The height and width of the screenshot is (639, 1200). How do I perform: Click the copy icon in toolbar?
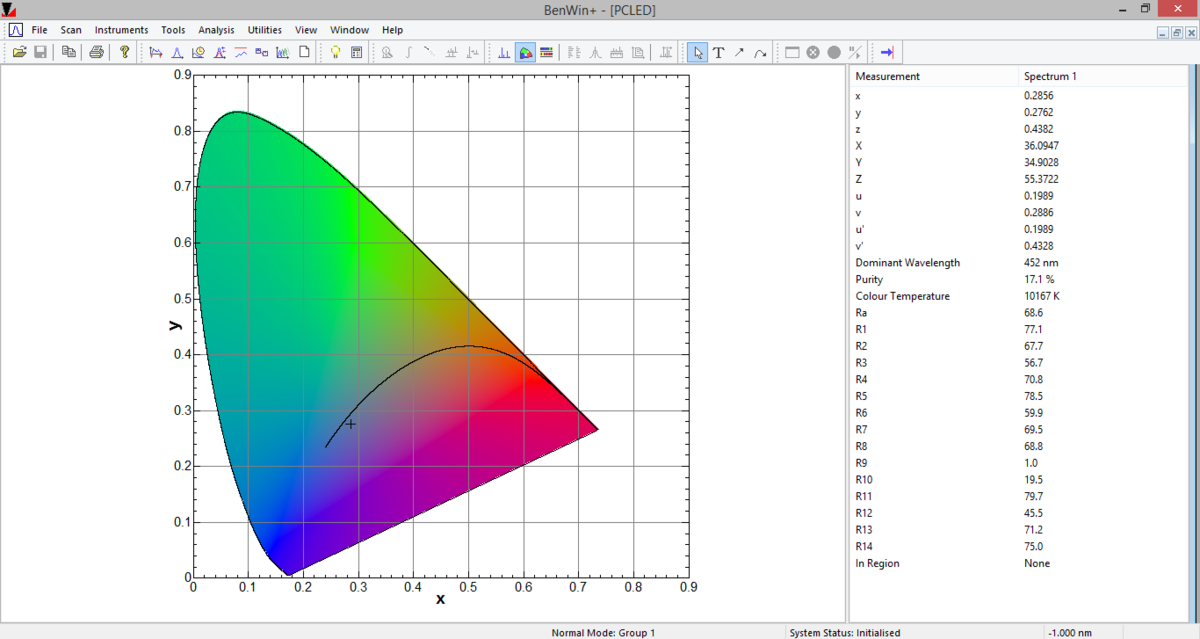coord(69,52)
